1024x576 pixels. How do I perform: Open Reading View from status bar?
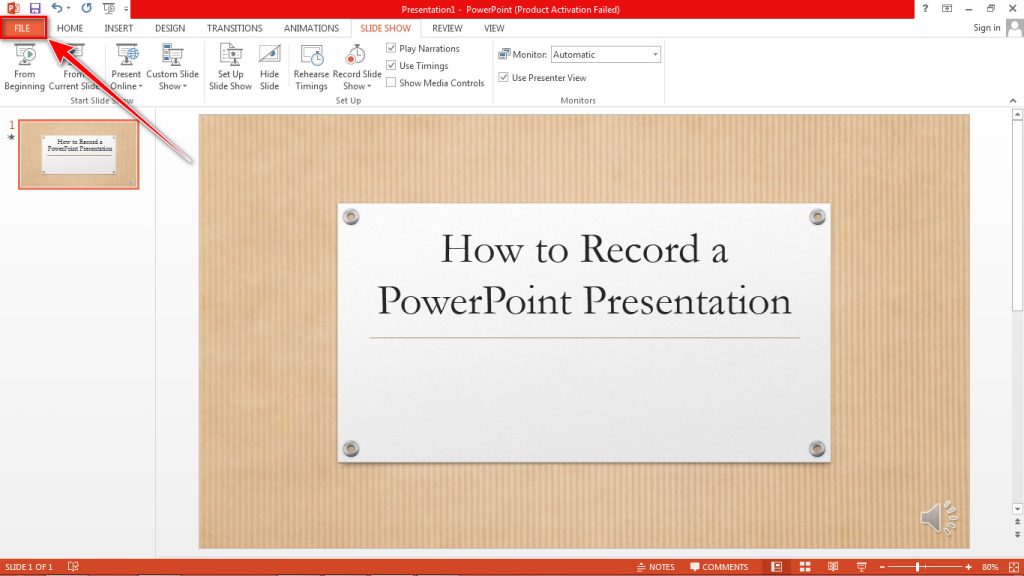pos(833,566)
